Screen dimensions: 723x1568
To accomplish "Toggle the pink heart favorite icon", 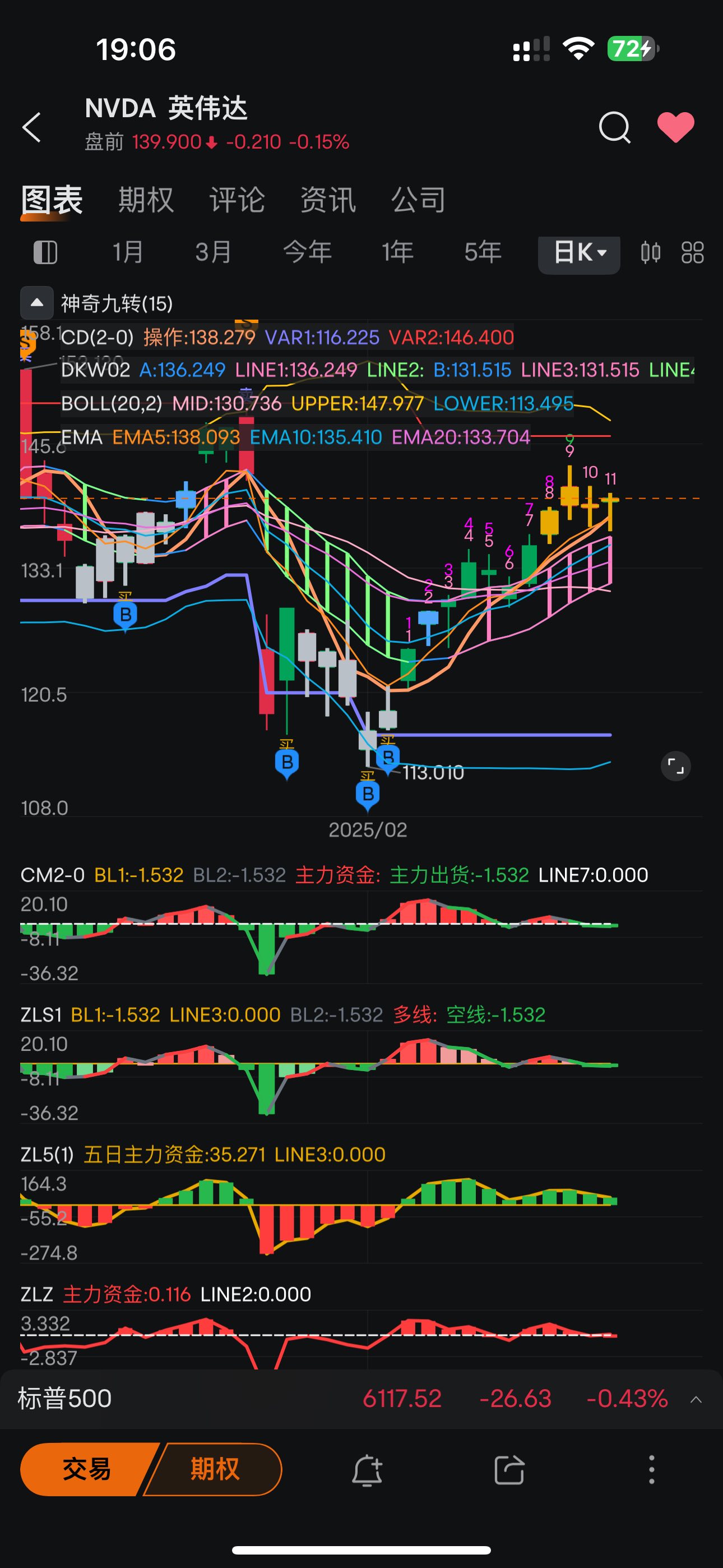I will (675, 127).
